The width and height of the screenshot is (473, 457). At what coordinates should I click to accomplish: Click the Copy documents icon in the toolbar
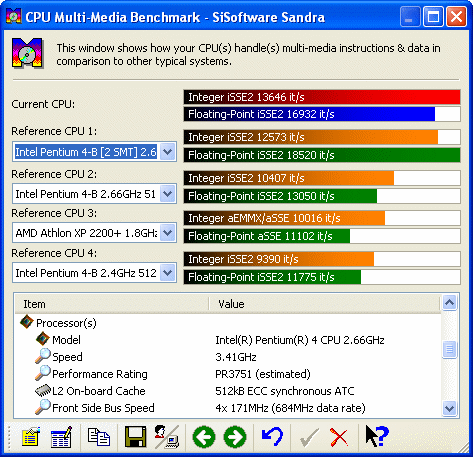[99, 437]
